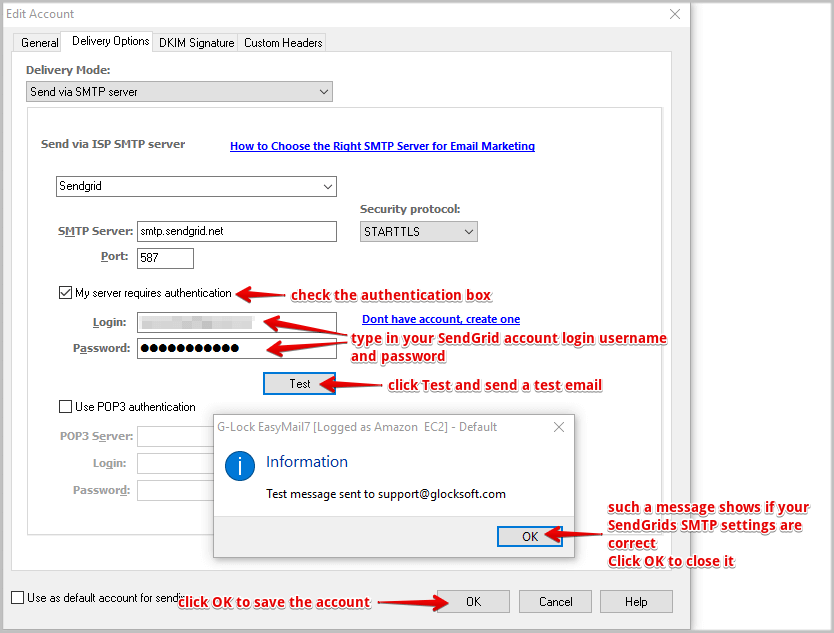Image resolution: width=834 pixels, height=633 pixels.
Task: Close the Information popup via its X
Action: click(559, 427)
